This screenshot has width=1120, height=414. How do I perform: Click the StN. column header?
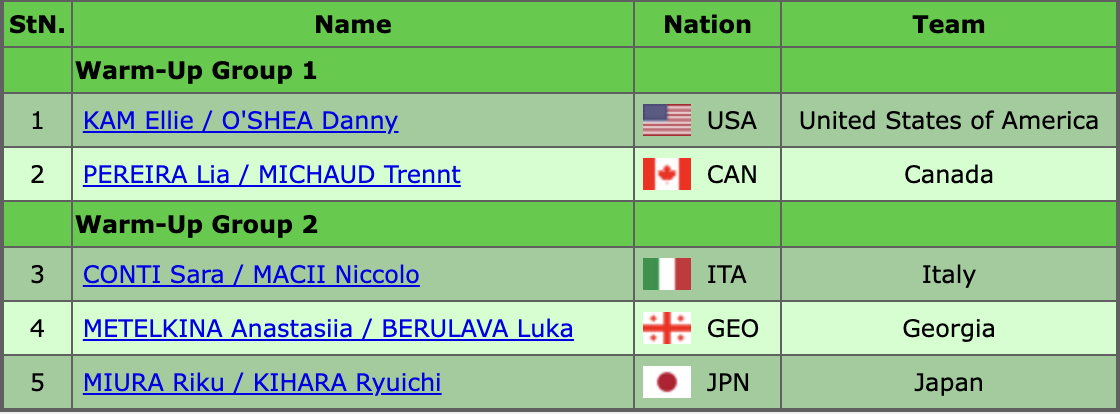point(37,25)
